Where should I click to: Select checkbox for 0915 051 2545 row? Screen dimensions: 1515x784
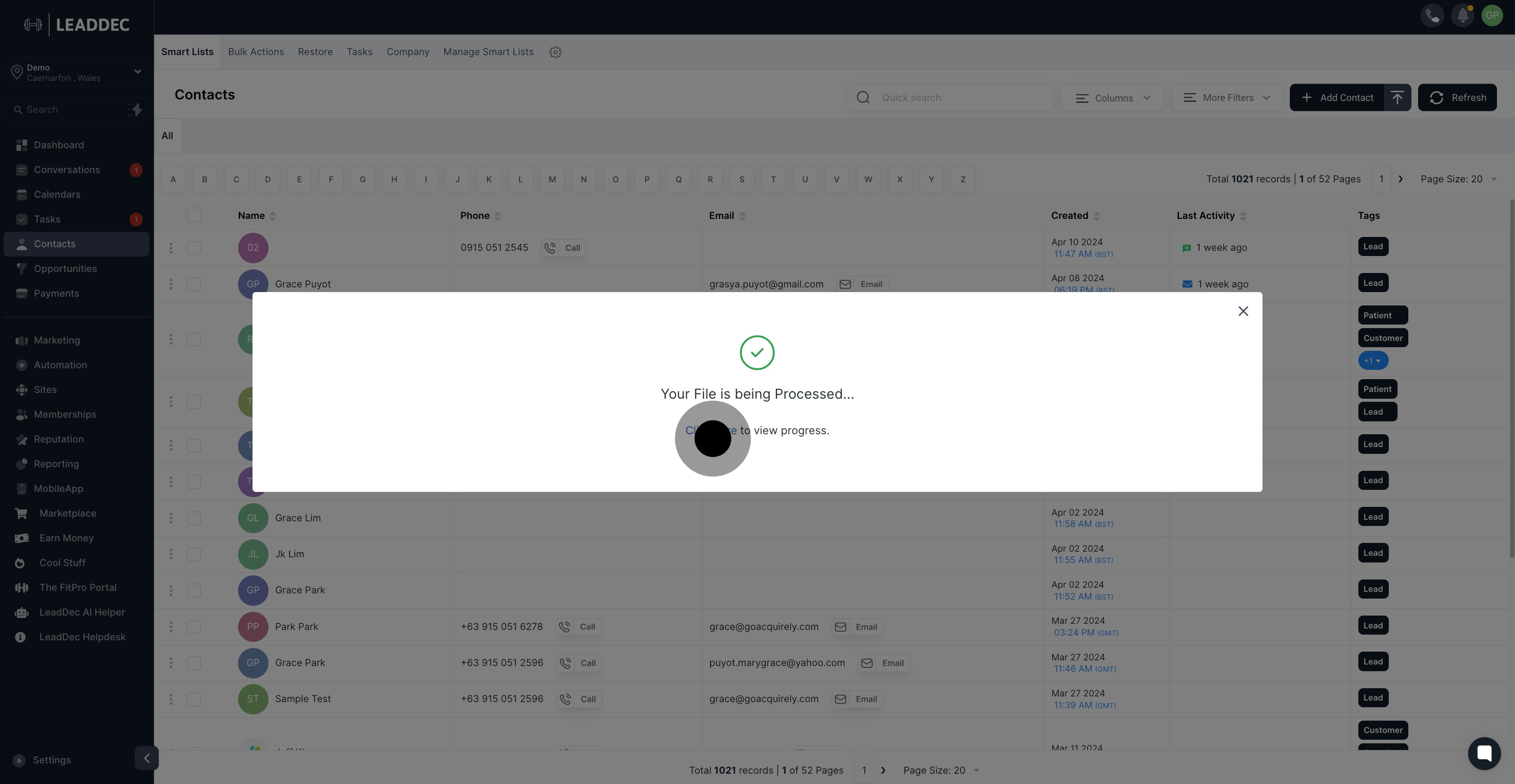tap(193, 248)
